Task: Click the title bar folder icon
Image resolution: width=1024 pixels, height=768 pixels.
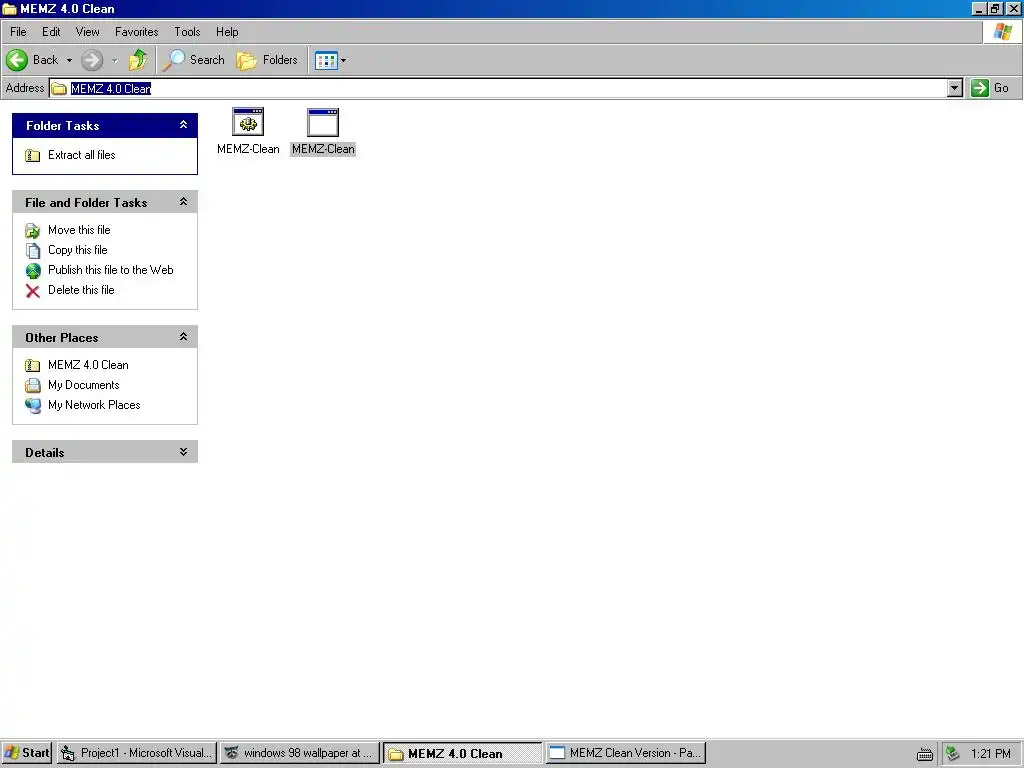Action: (9, 9)
